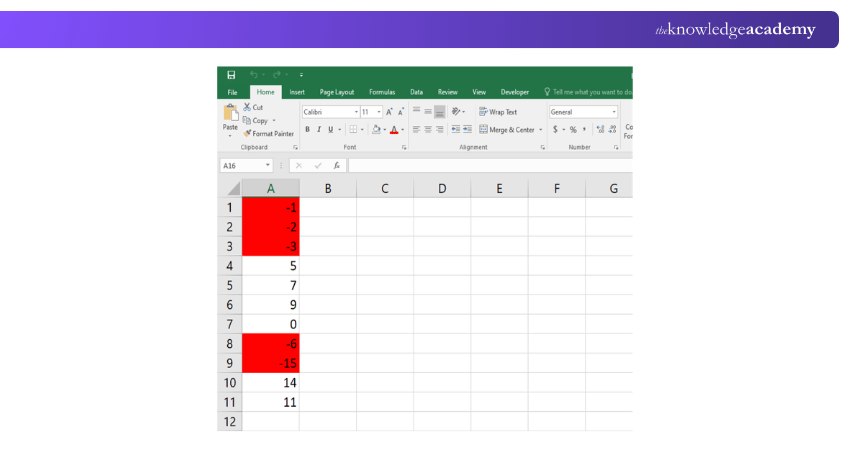Image resolution: width=850 pixels, height=450 pixels.
Task: Open Font Color dropdown arrow
Action: tap(403, 130)
